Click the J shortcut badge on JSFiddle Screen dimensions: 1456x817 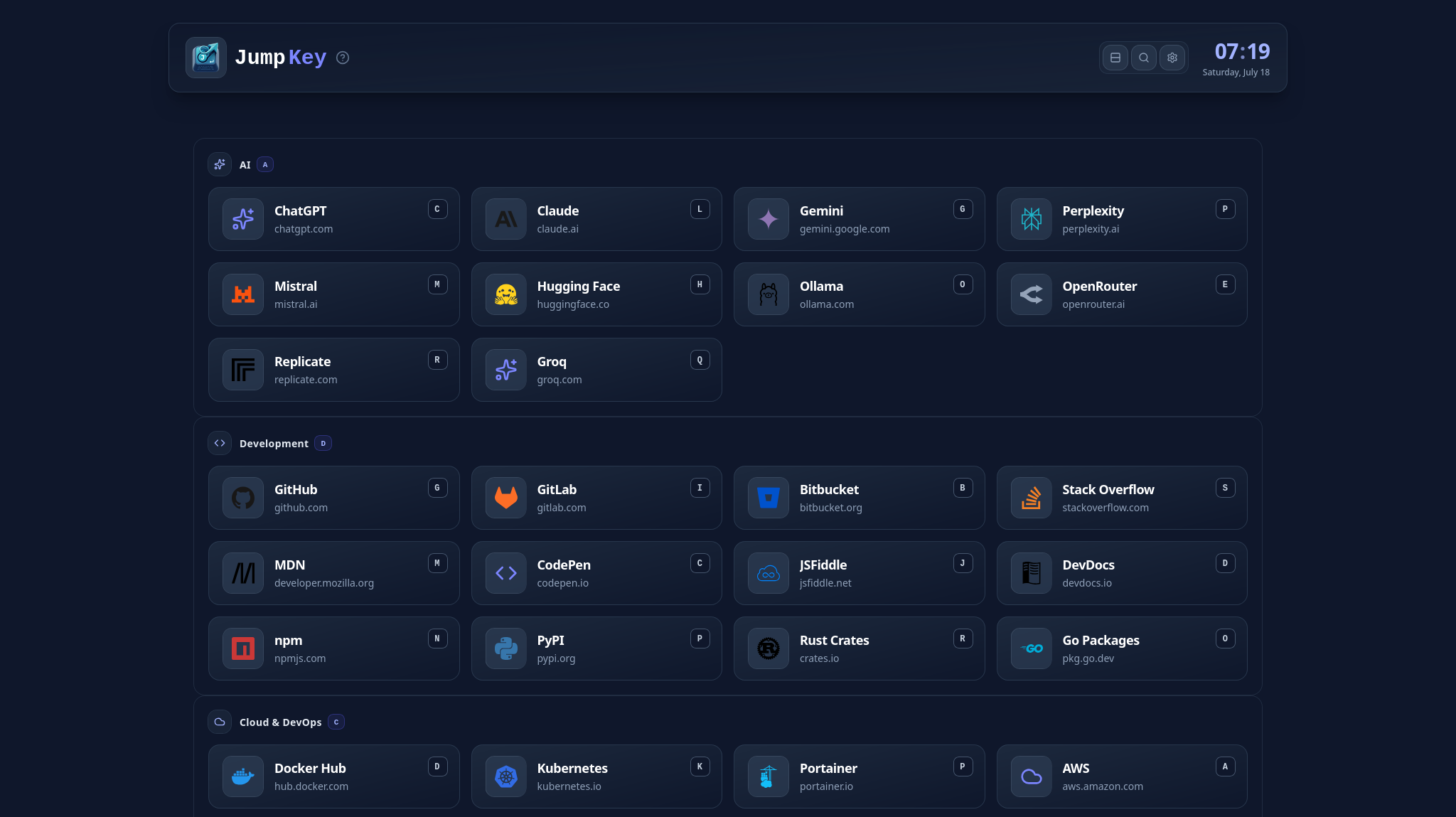click(963, 563)
